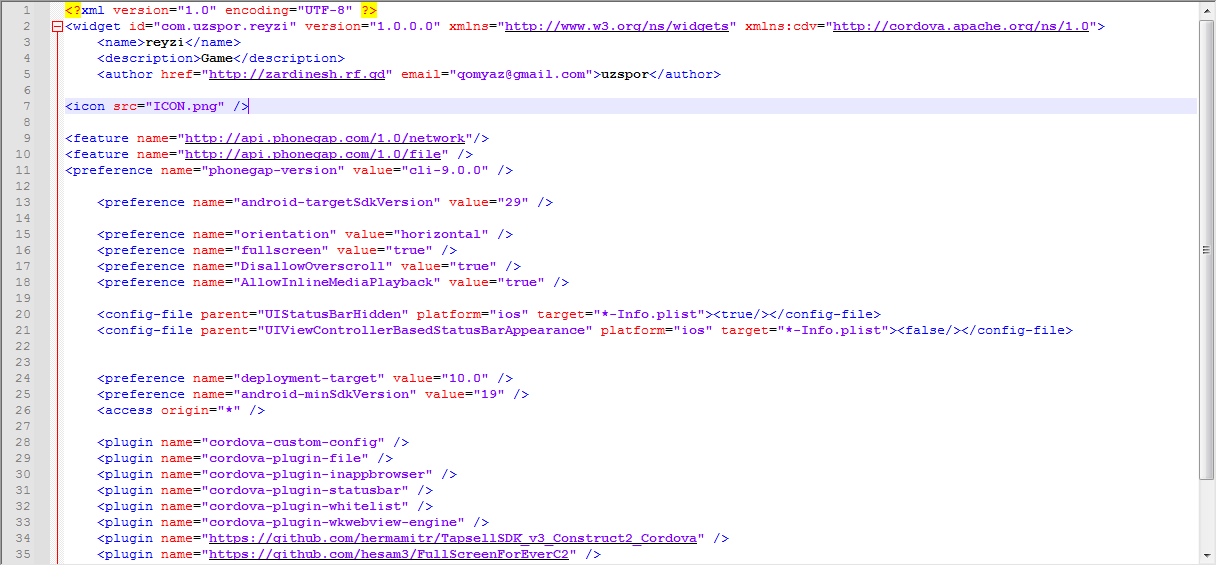Collapse the widget element fold marker
Viewport: 1217px width, 566px height.
point(56,27)
